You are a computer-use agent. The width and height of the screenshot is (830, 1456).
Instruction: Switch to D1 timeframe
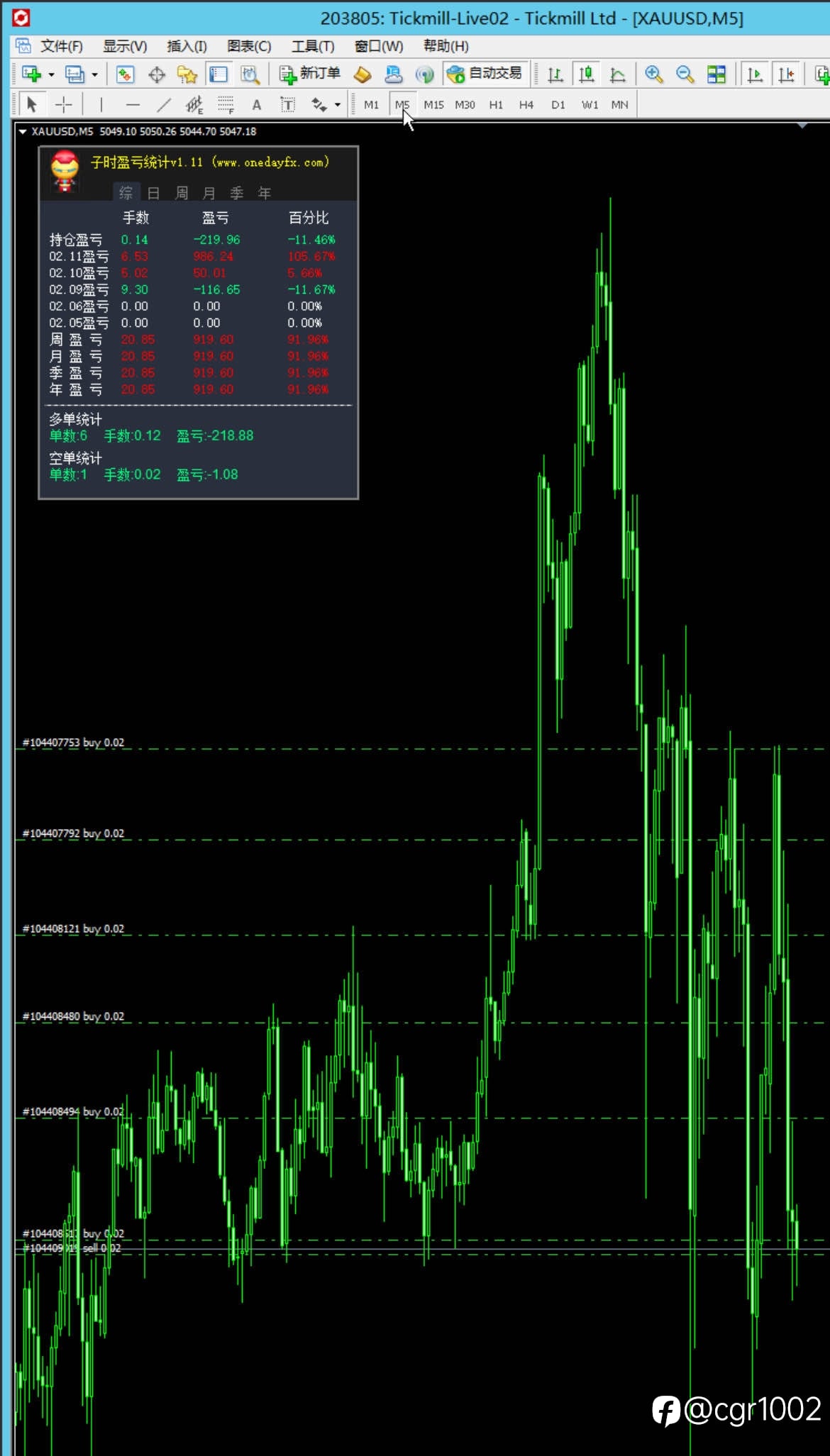point(558,105)
